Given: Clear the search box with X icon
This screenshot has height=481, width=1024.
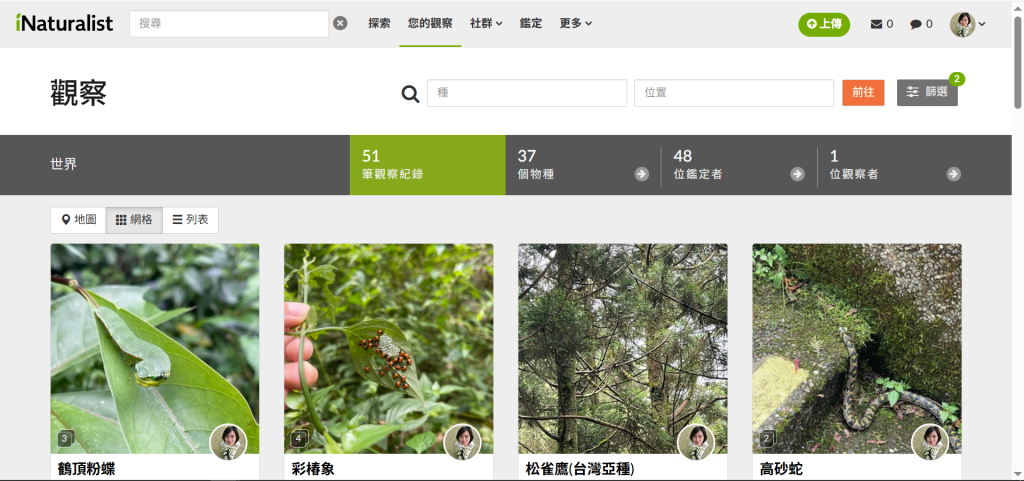Looking at the screenshot, I should 340,24.
